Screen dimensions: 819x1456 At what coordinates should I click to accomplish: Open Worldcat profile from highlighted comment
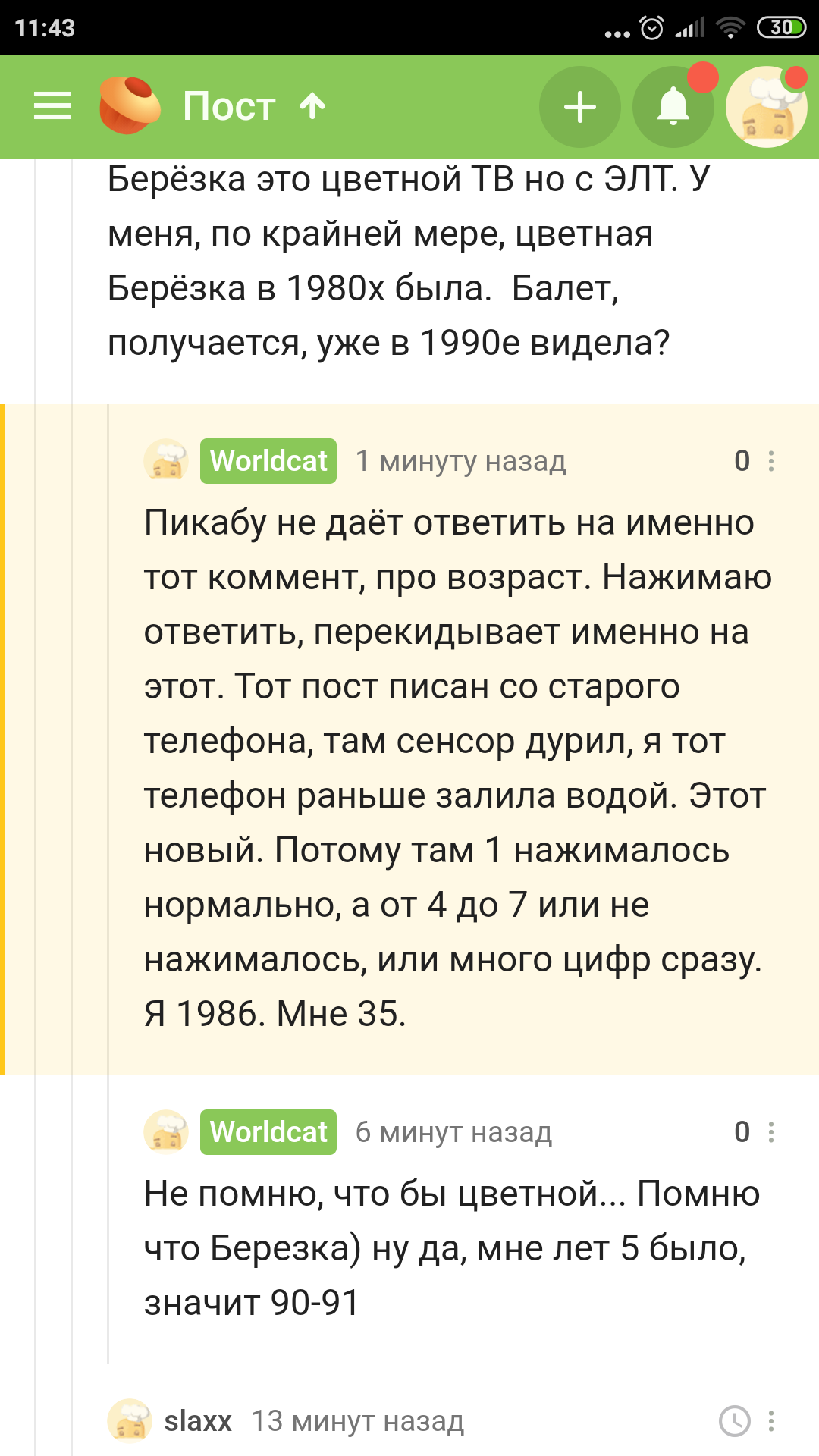[x=268, y=461]
